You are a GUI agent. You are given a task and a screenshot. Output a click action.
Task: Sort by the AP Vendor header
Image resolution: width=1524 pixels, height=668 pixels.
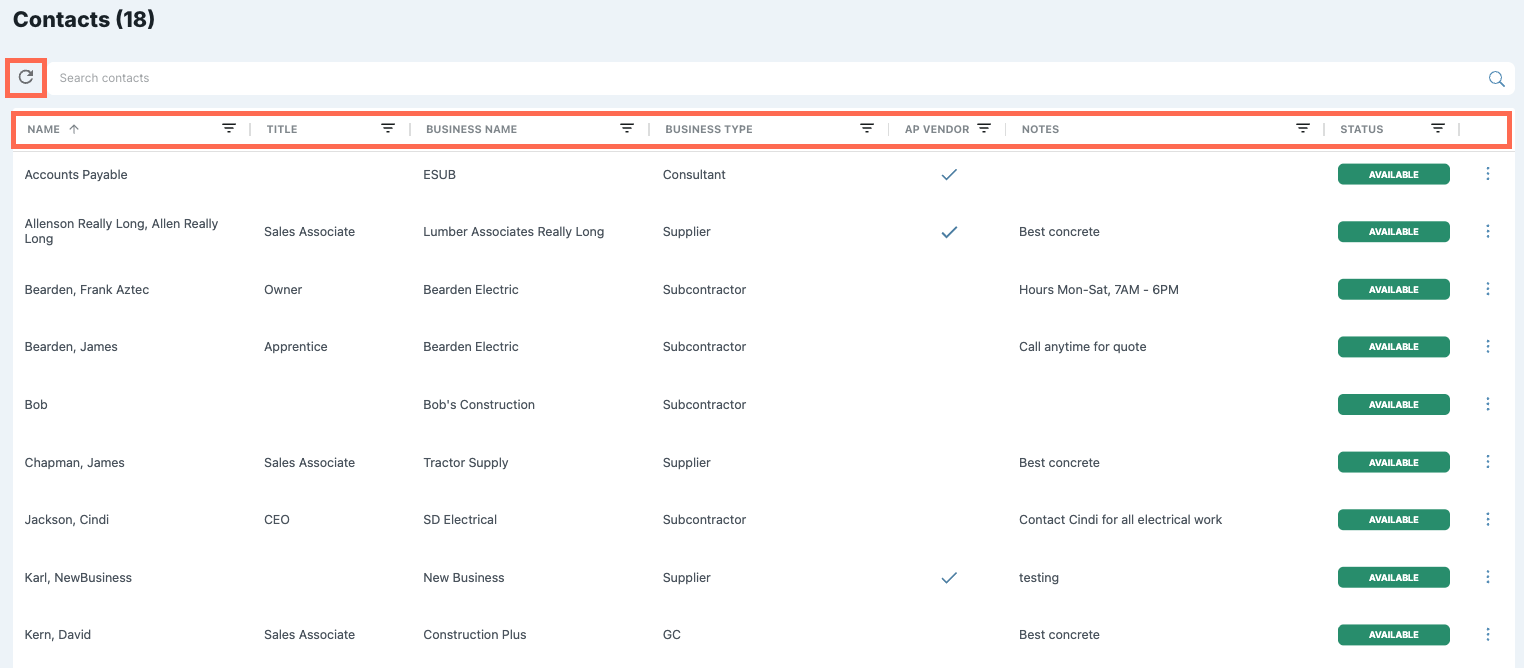937,129
